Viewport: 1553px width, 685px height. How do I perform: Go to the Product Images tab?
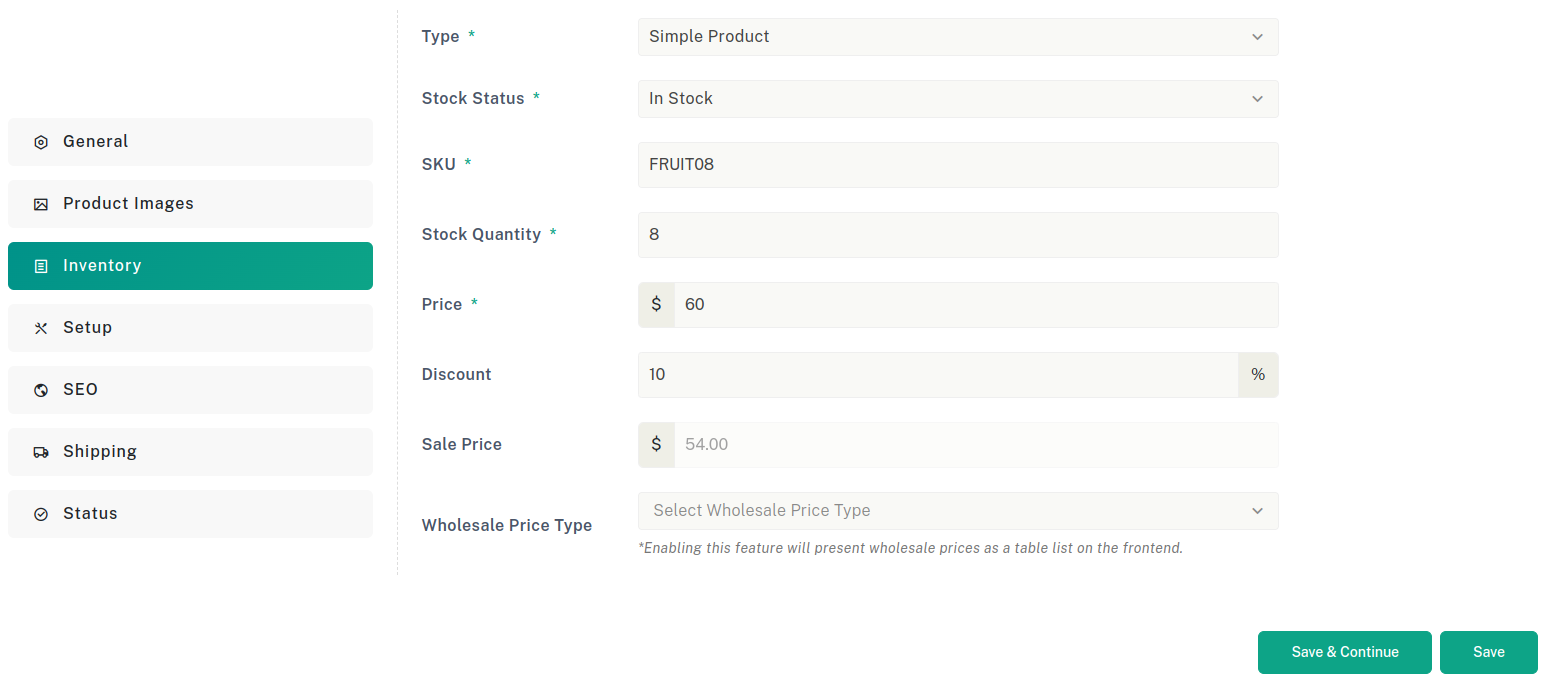tap(190, 204)
